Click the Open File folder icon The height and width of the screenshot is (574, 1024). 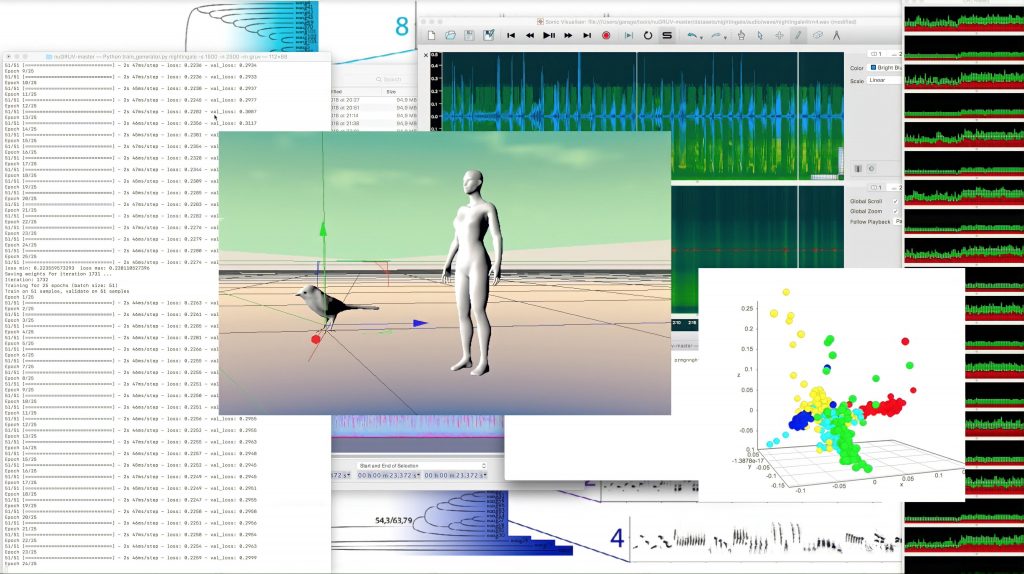tap(451, 35)
